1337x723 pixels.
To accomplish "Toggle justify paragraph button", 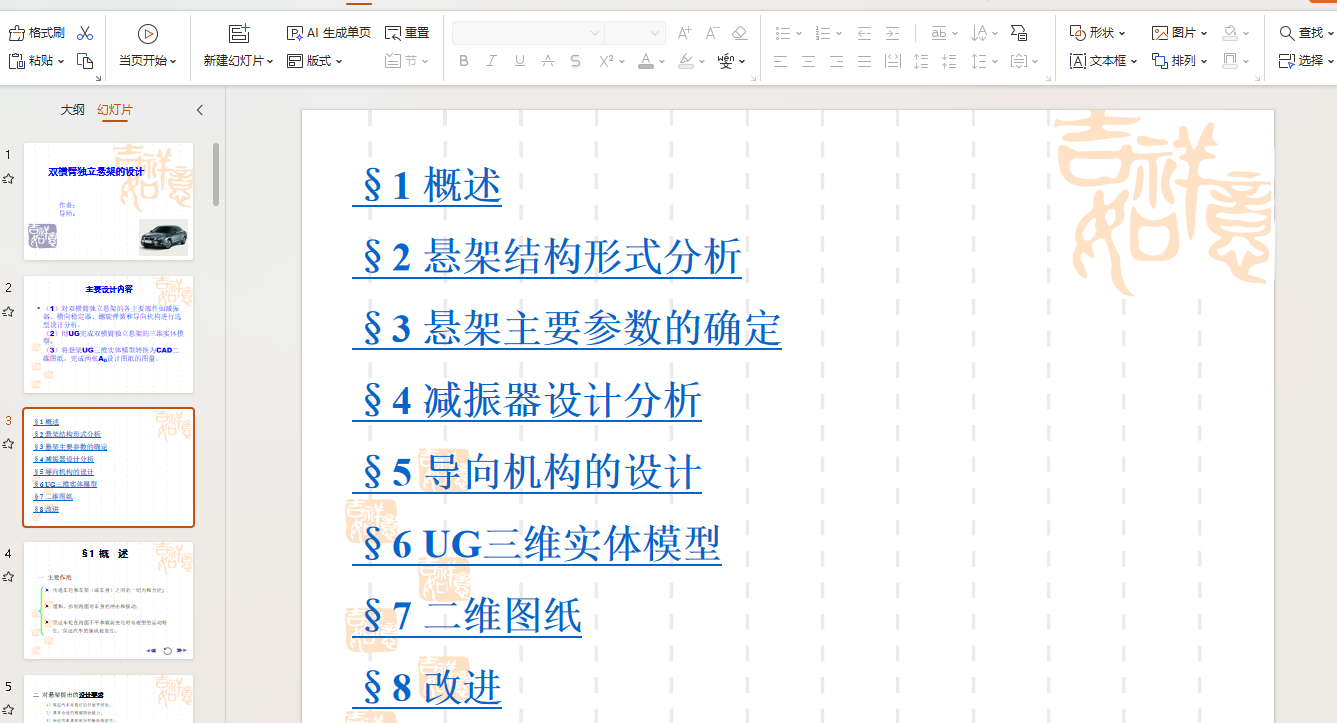I will click(x=864, y=61).
